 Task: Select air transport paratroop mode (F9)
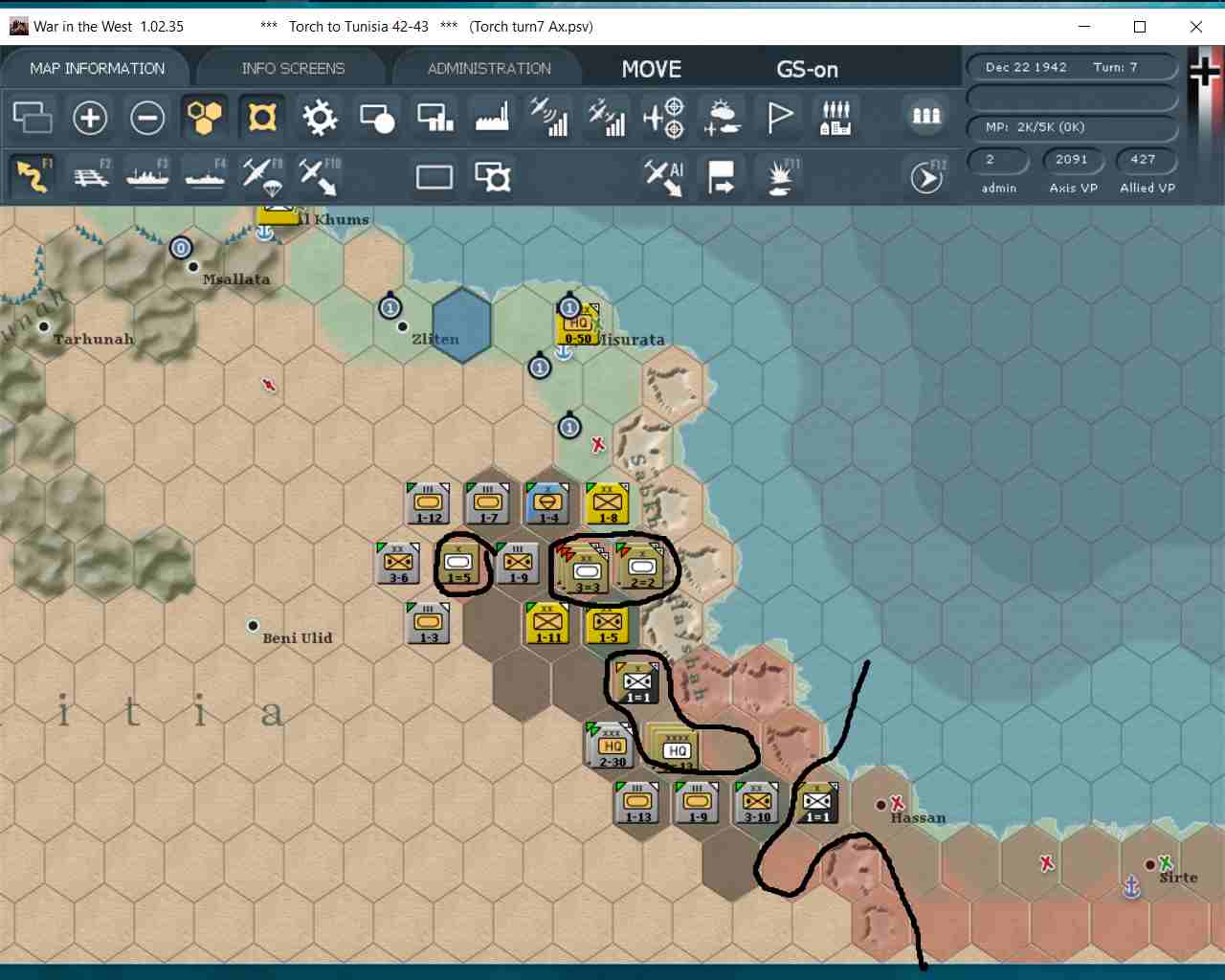click(262, 176)
